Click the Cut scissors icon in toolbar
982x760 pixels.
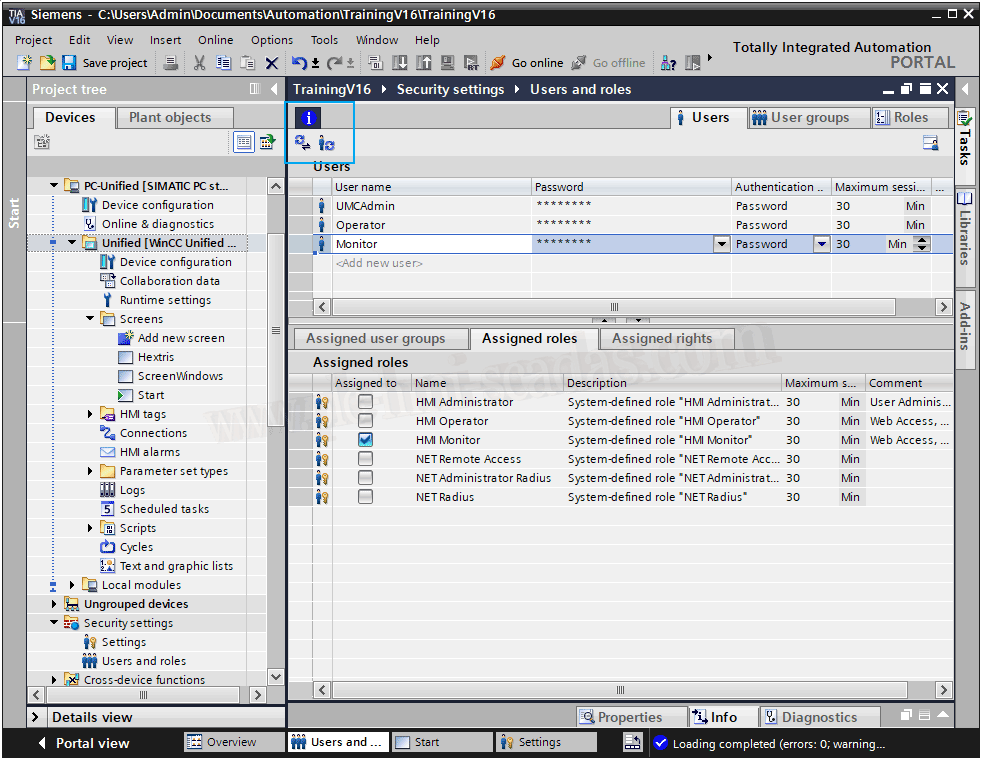(x=199, y=63)
